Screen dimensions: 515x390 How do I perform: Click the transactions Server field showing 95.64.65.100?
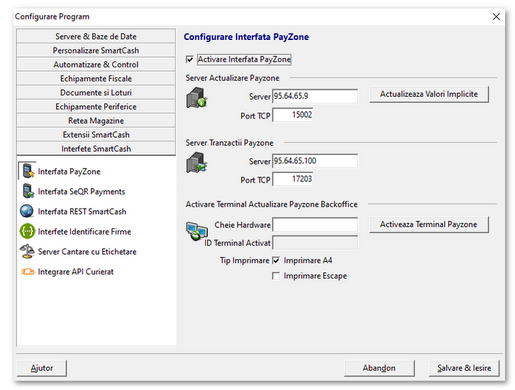[315, 161]
